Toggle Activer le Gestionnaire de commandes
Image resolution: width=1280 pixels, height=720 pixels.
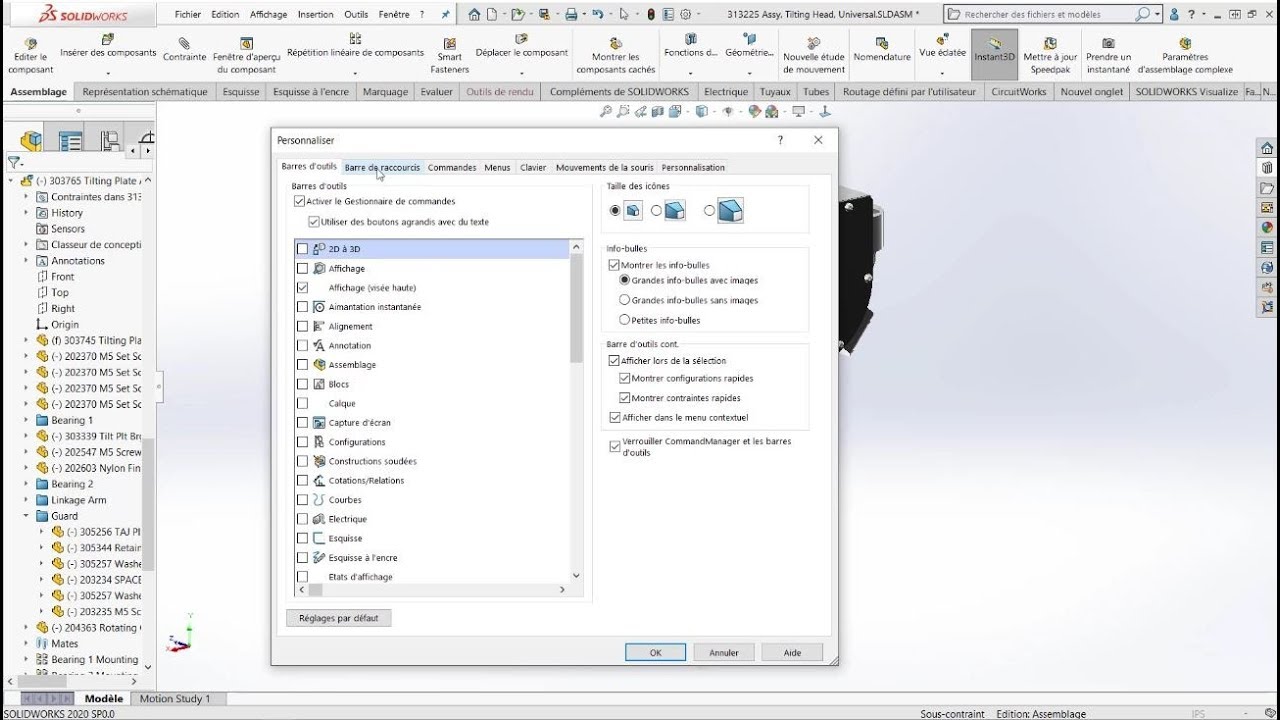point(299,201)
